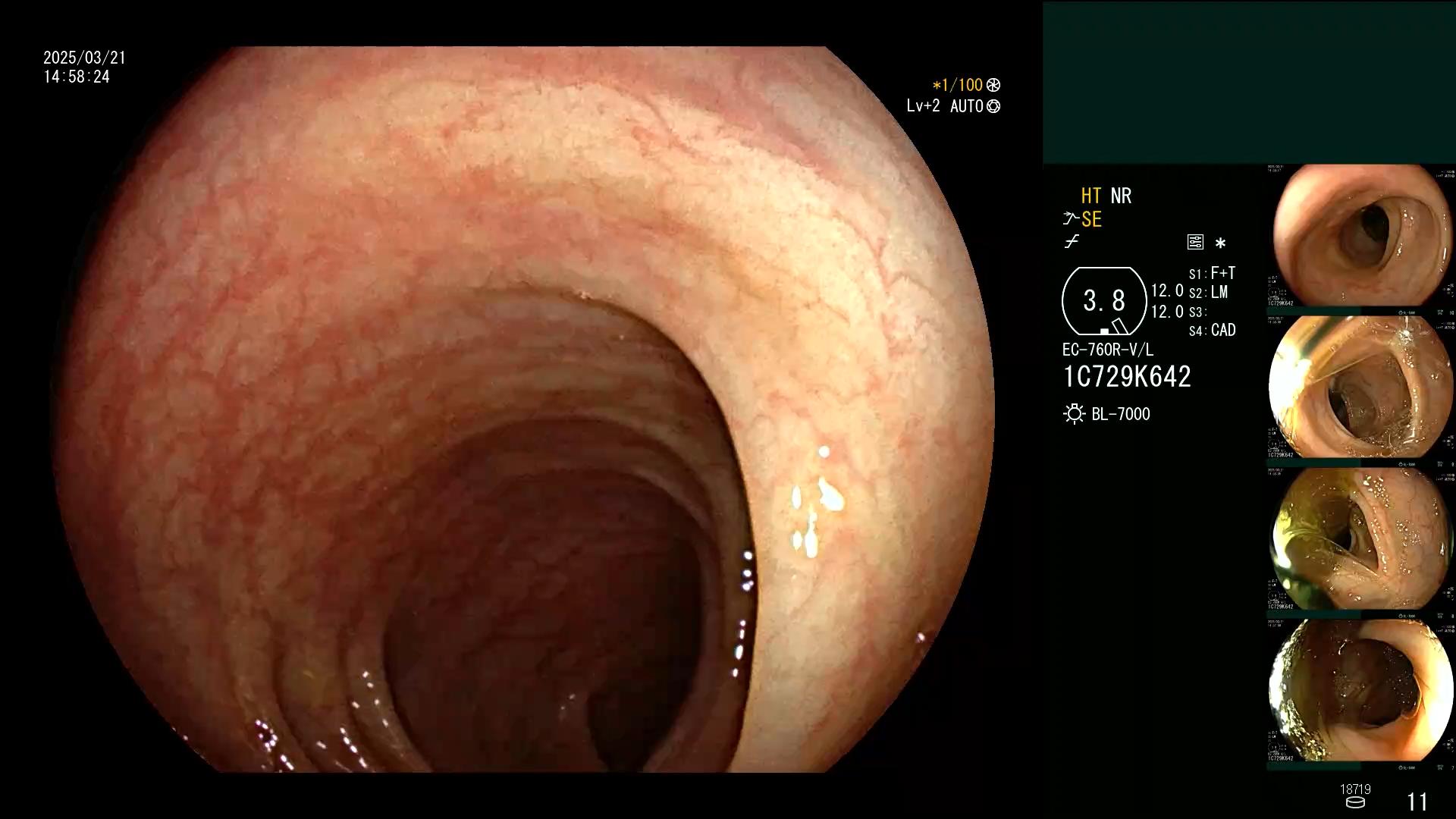Click the shutter value 1/100
Screen dimensions: 1456x819
[957, 86]
